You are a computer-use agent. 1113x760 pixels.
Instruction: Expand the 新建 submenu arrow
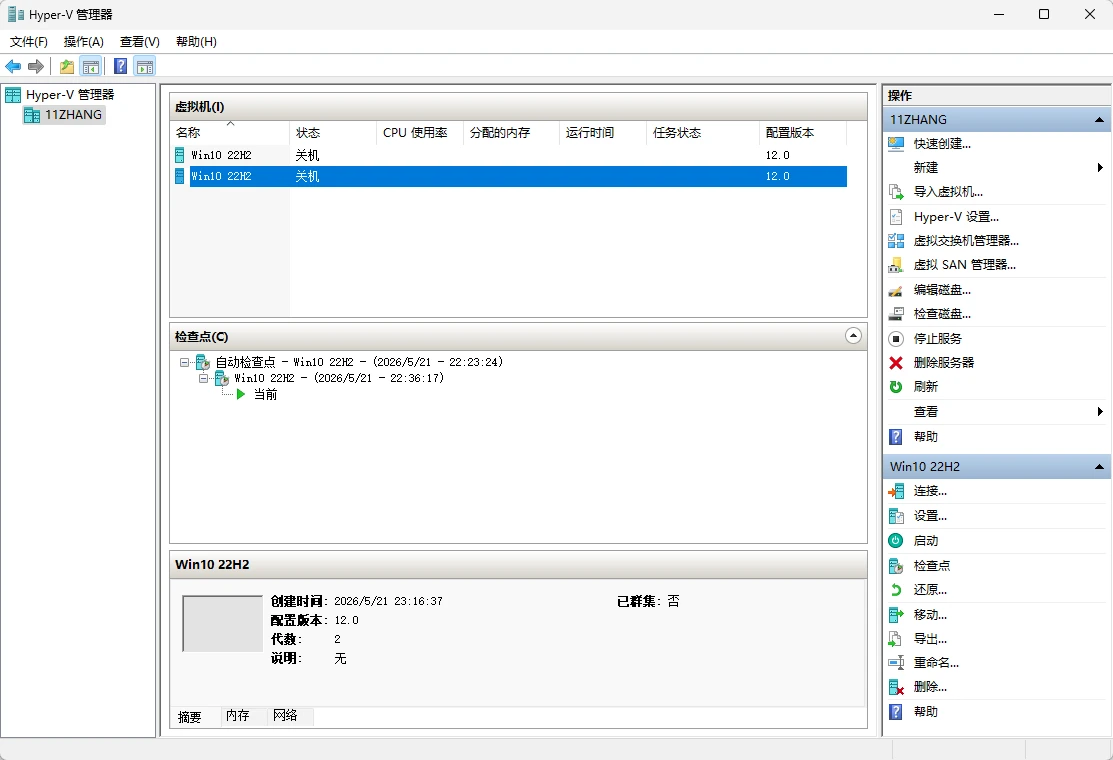[x=1100, y=168]
